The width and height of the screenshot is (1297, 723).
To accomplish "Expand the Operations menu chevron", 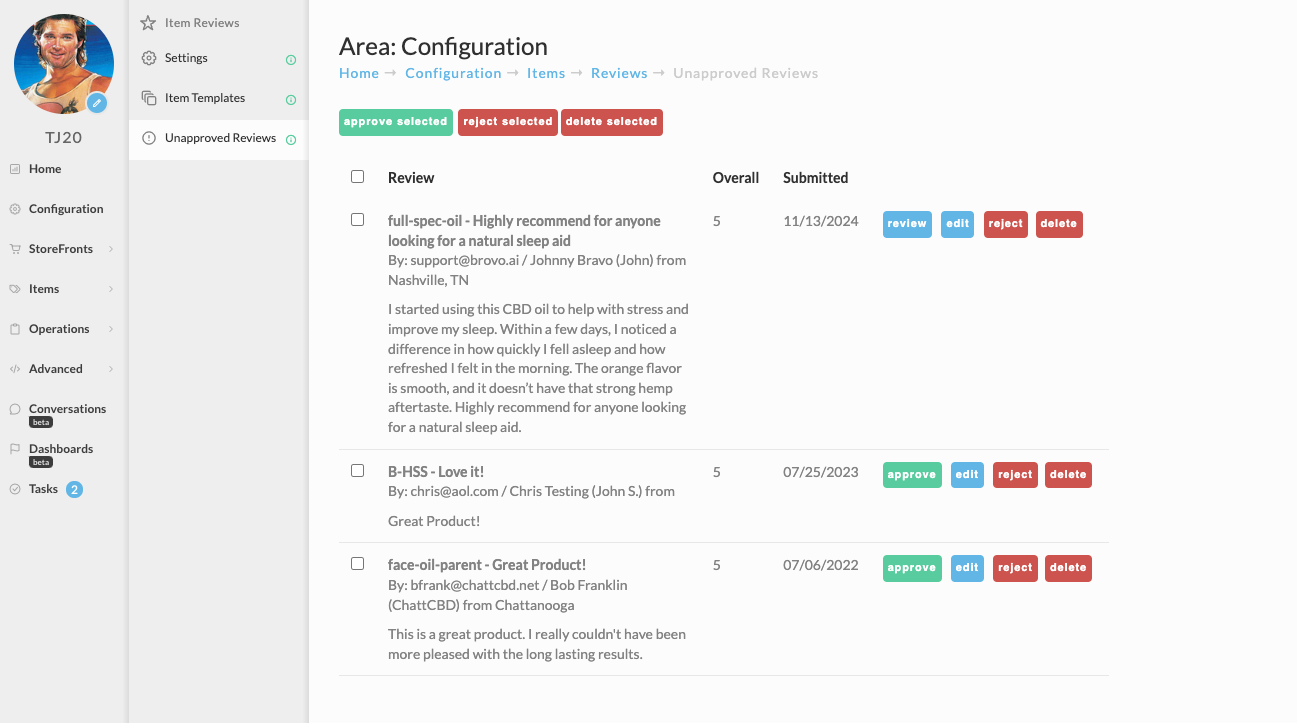I will [x=111, y=329].
